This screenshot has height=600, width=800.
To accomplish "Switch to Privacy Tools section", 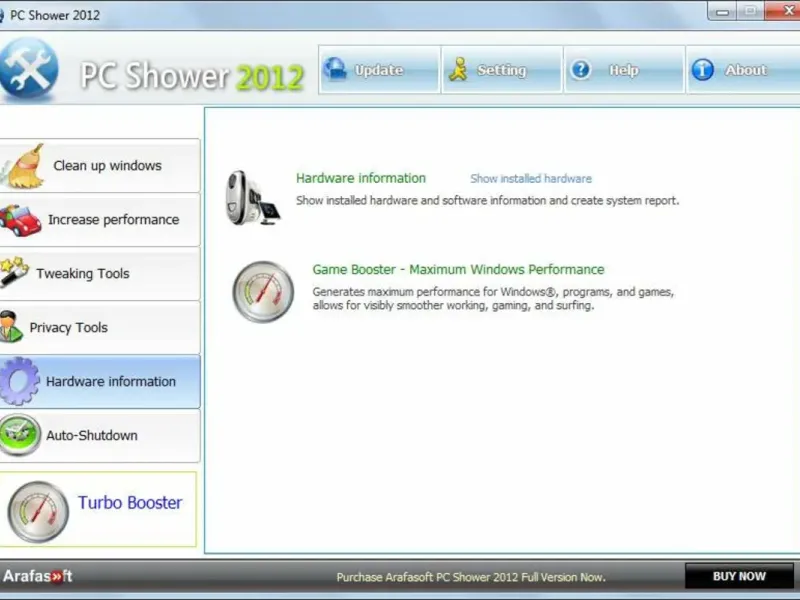I will (100, 328).
